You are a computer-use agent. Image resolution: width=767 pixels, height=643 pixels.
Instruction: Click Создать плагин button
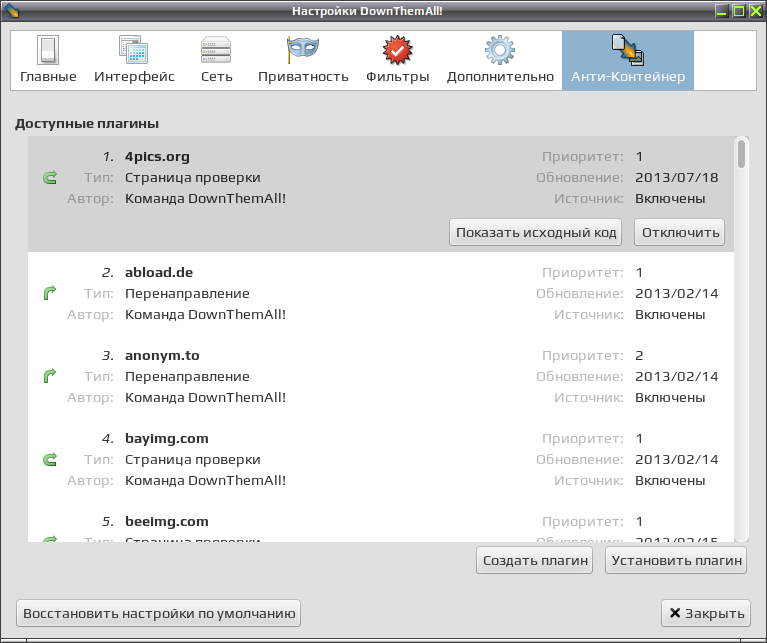535,560
